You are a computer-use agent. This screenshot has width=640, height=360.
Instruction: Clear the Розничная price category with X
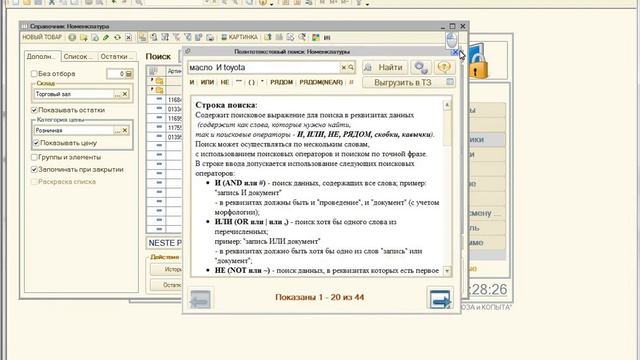[x=125, y=131]
